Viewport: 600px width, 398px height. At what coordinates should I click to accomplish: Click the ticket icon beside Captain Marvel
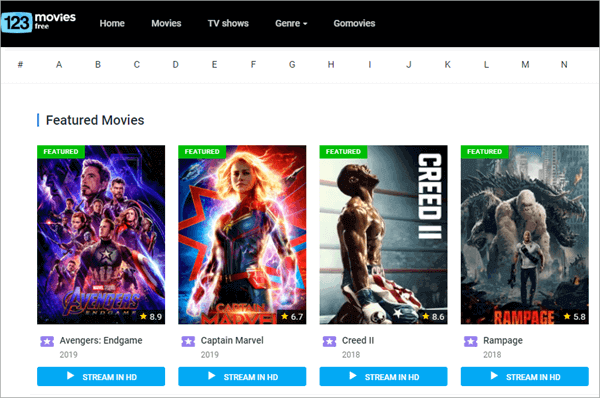click(188, 341)
